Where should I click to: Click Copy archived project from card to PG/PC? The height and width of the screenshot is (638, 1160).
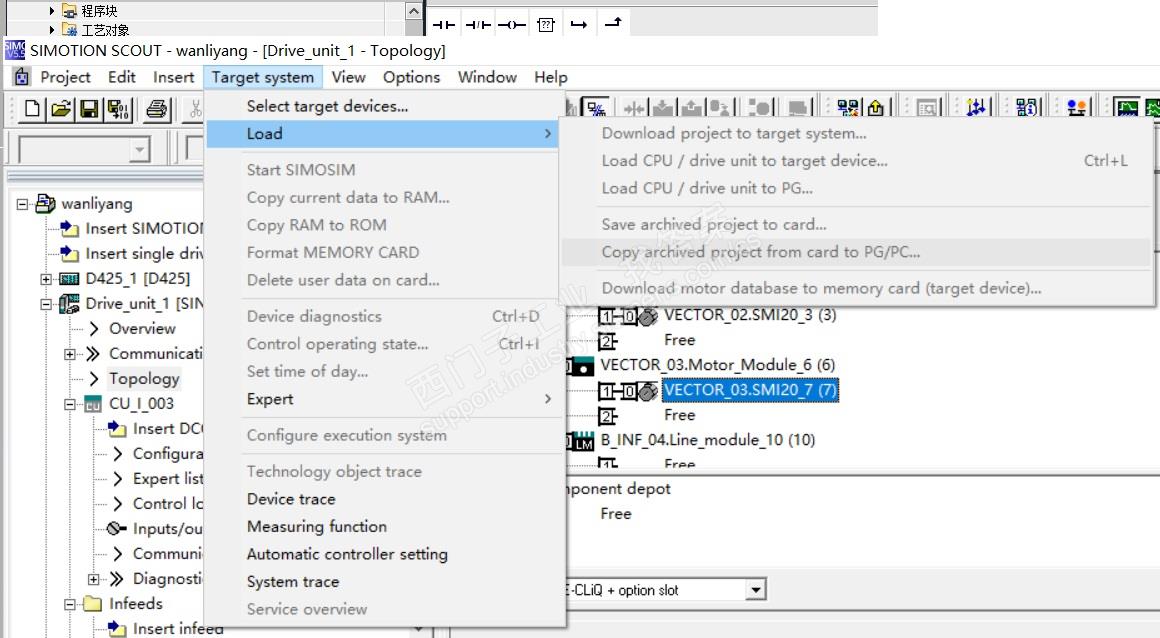point(856,252)
